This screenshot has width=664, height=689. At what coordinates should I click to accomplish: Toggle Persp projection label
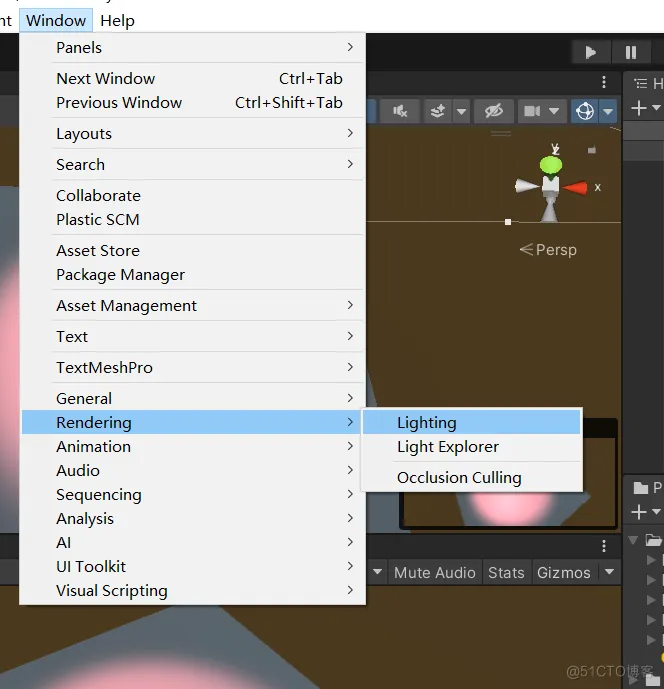point(548,250)
